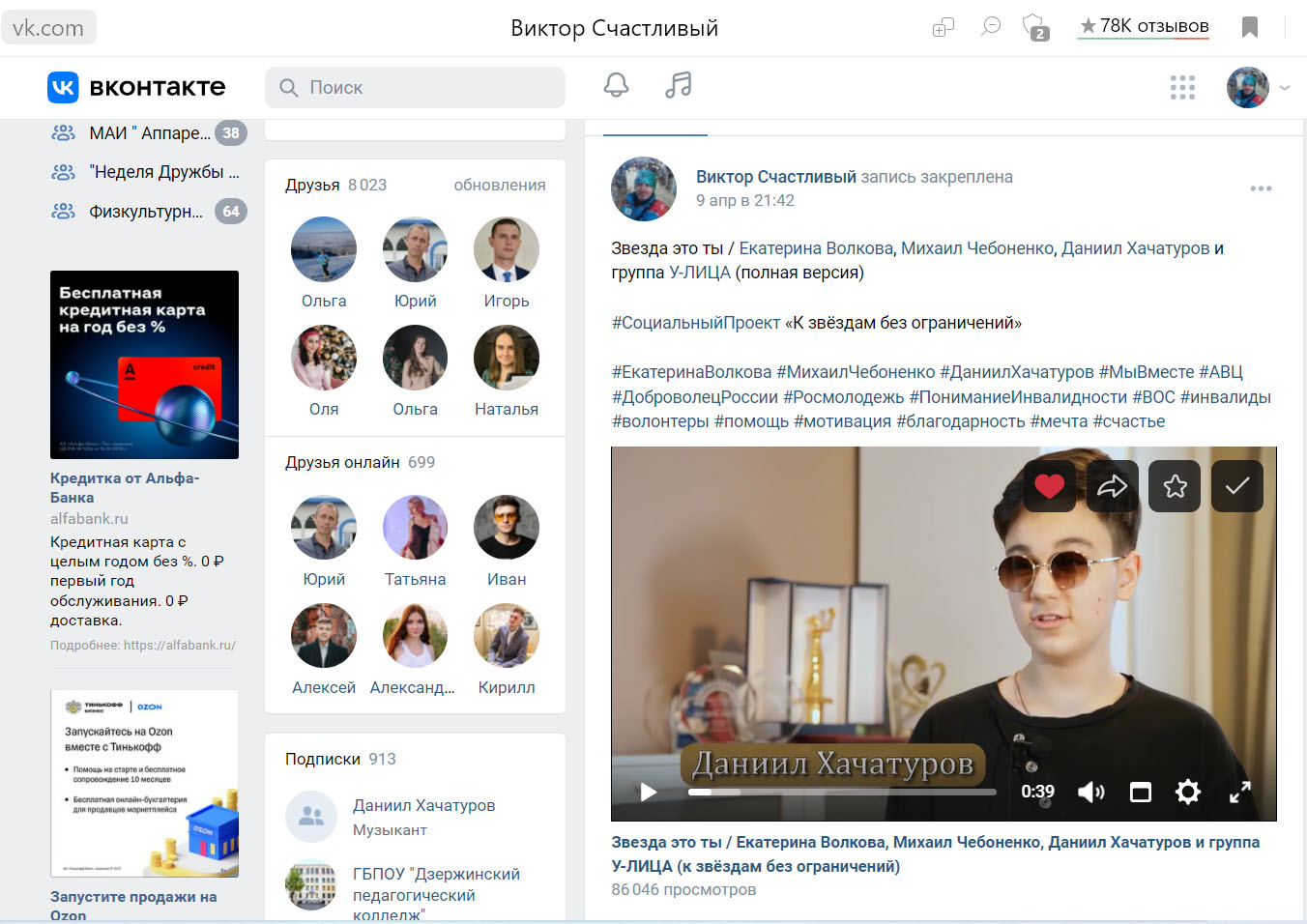Open the Друзья friends list header

pyautogui.click(x=335, y=185)
